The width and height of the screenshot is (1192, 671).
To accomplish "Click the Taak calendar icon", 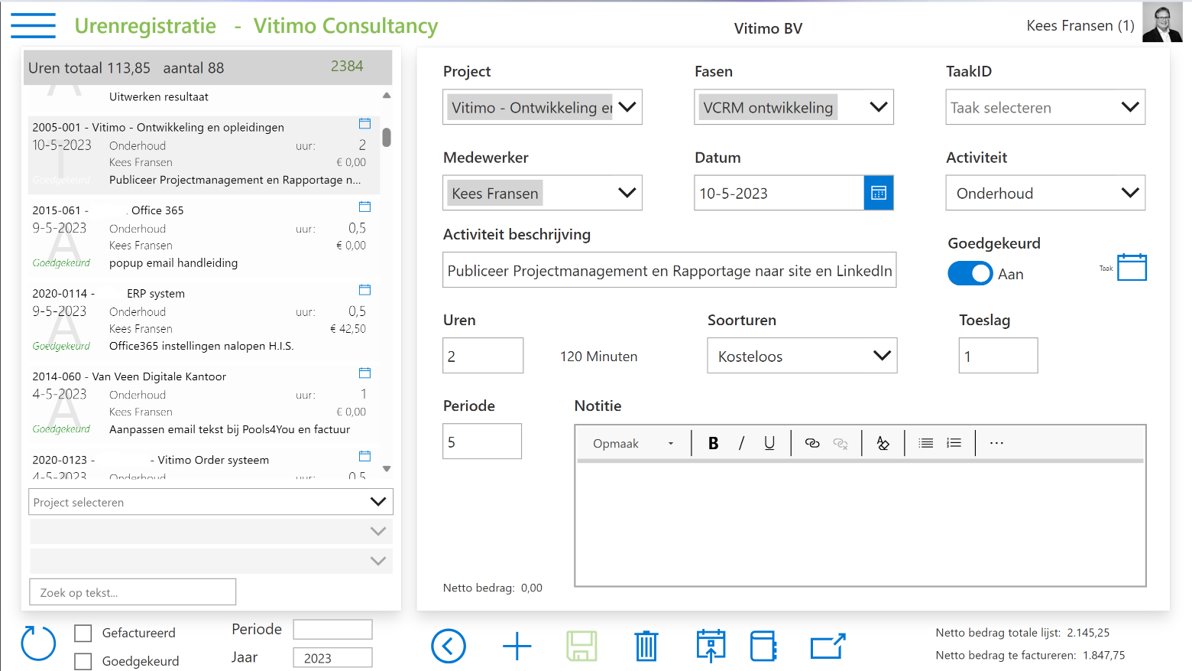I will (1131, 267).
